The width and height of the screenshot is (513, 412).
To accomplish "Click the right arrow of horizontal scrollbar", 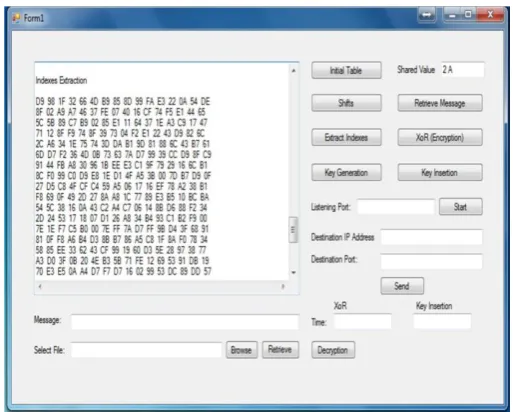I will [283, 286].
